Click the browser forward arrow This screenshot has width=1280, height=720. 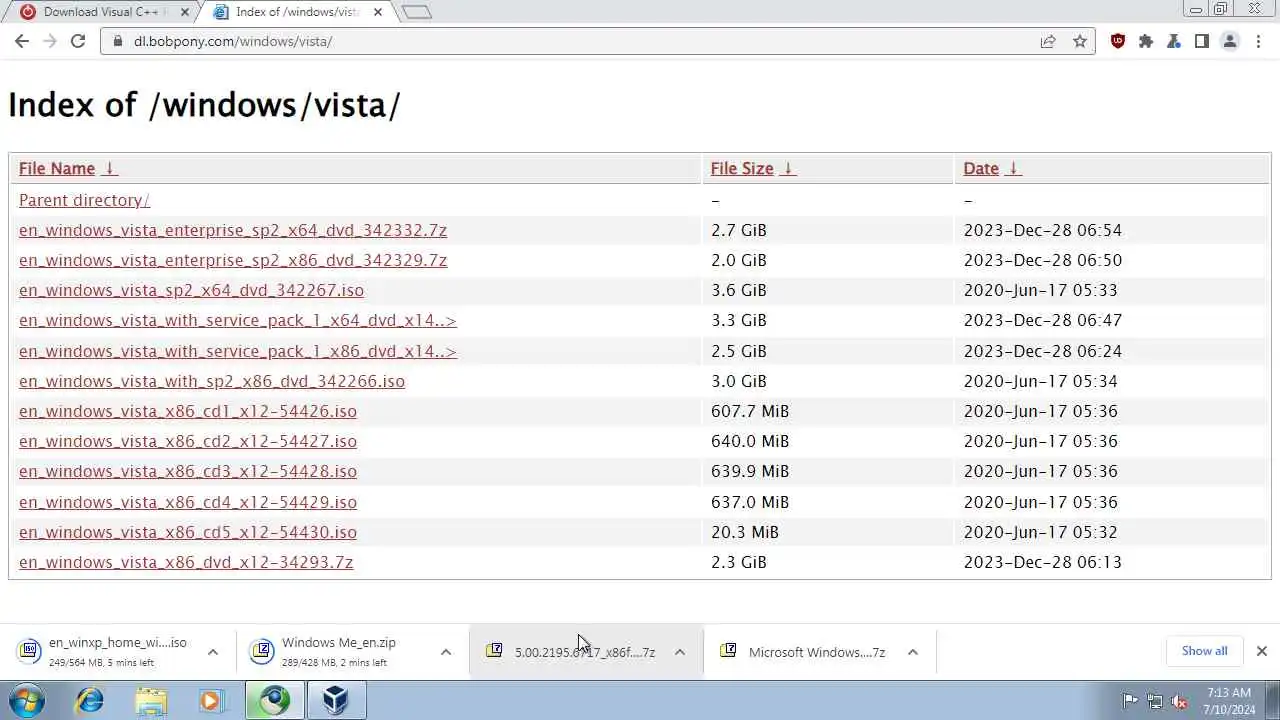click(50, 41)
